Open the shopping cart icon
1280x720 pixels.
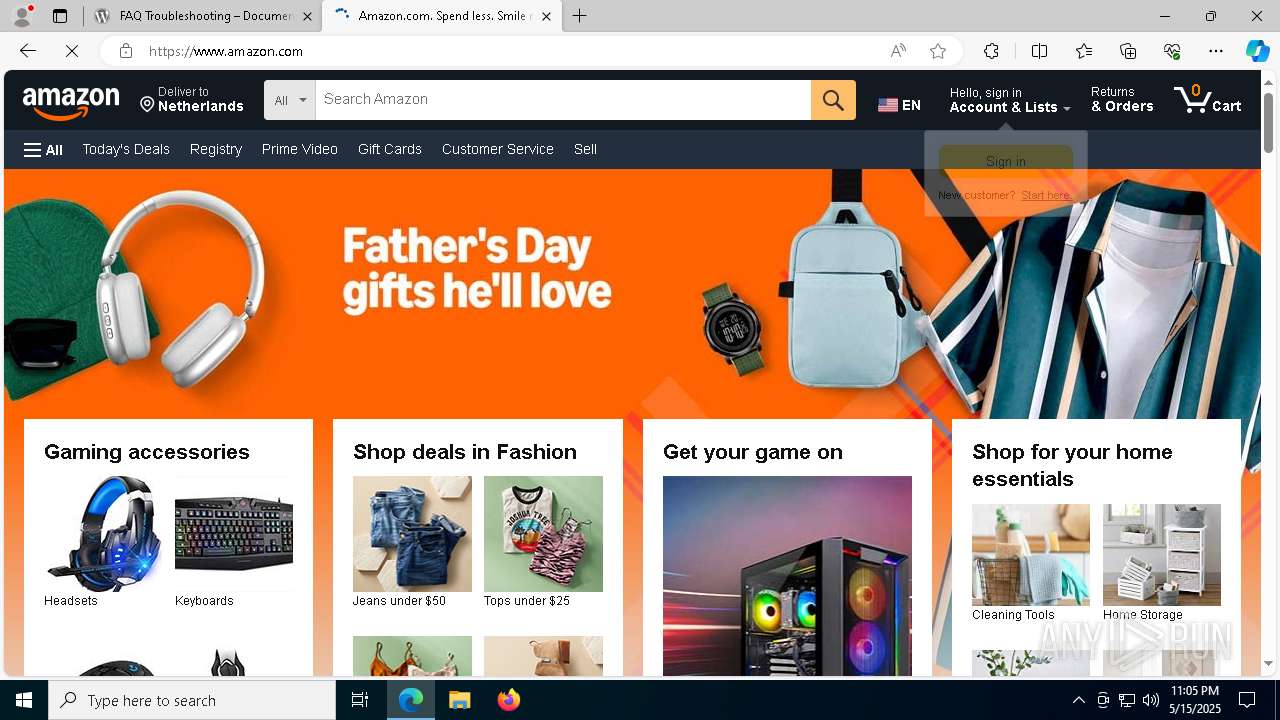1207,99
